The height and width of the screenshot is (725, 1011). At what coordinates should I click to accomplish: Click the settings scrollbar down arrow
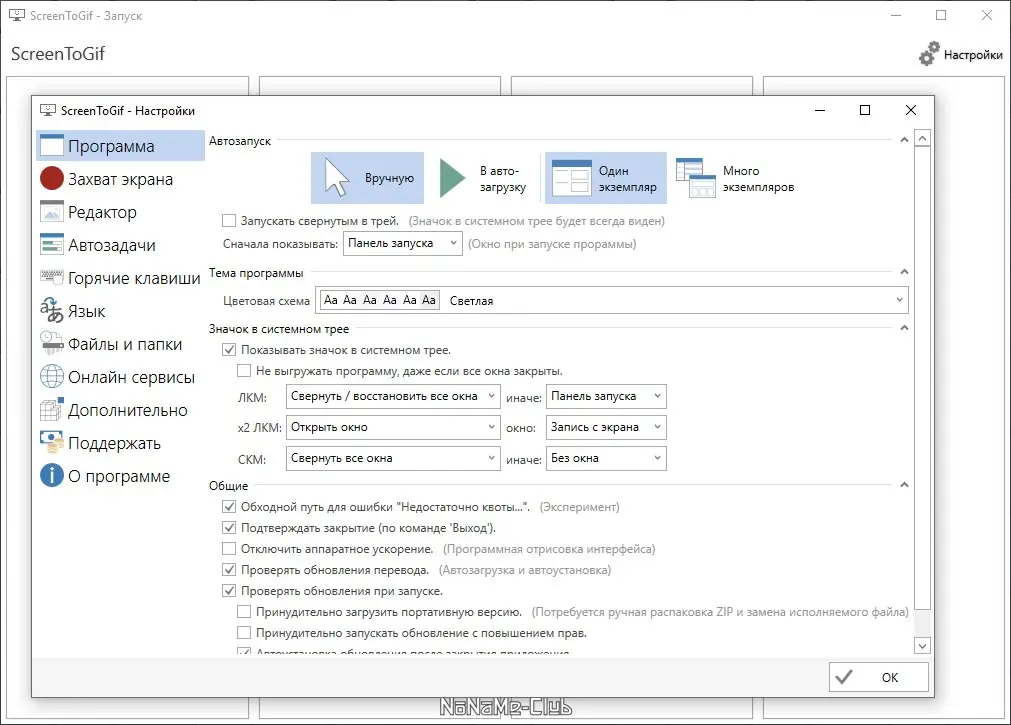(921, 646)
